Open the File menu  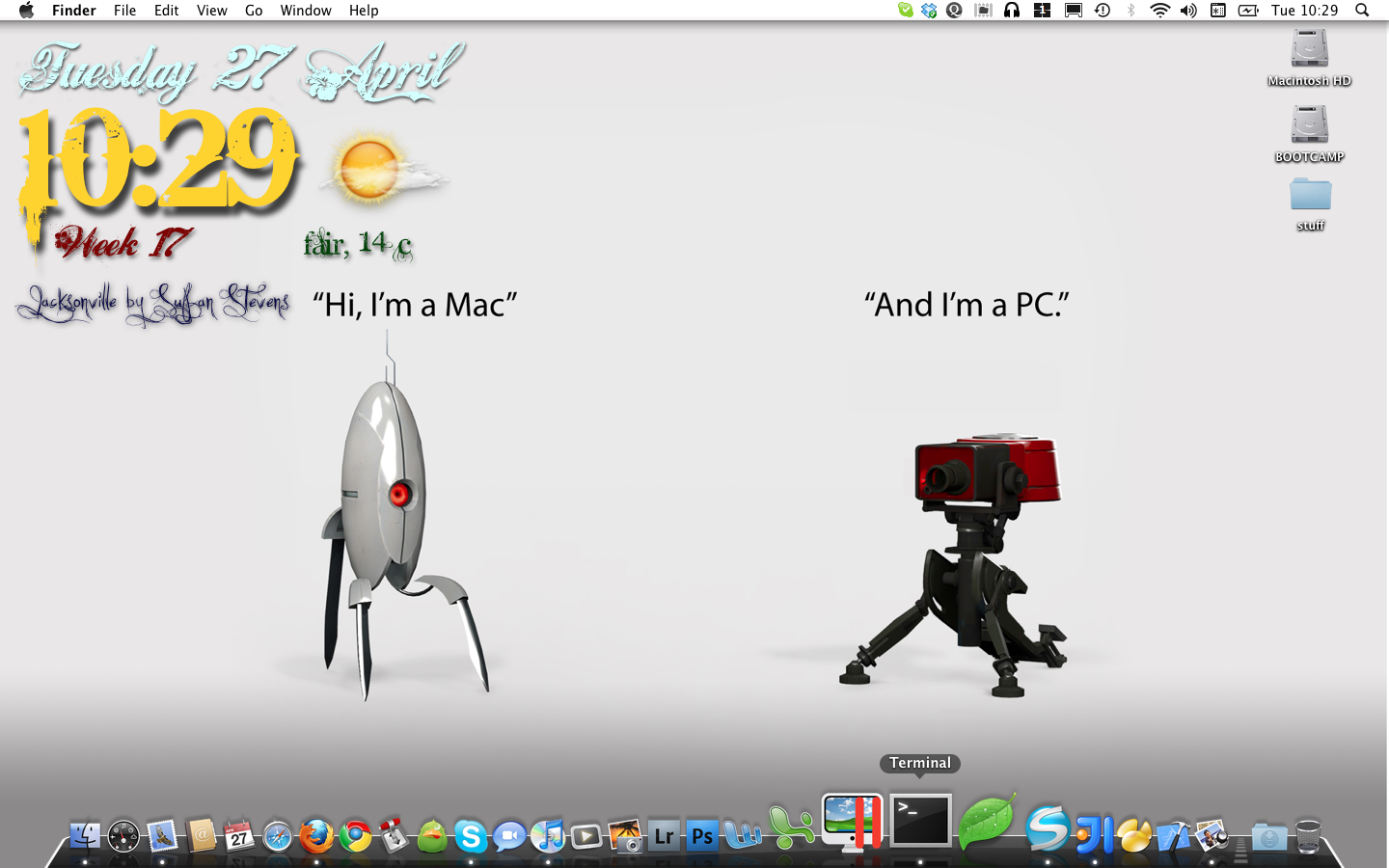tap(124, 11)
